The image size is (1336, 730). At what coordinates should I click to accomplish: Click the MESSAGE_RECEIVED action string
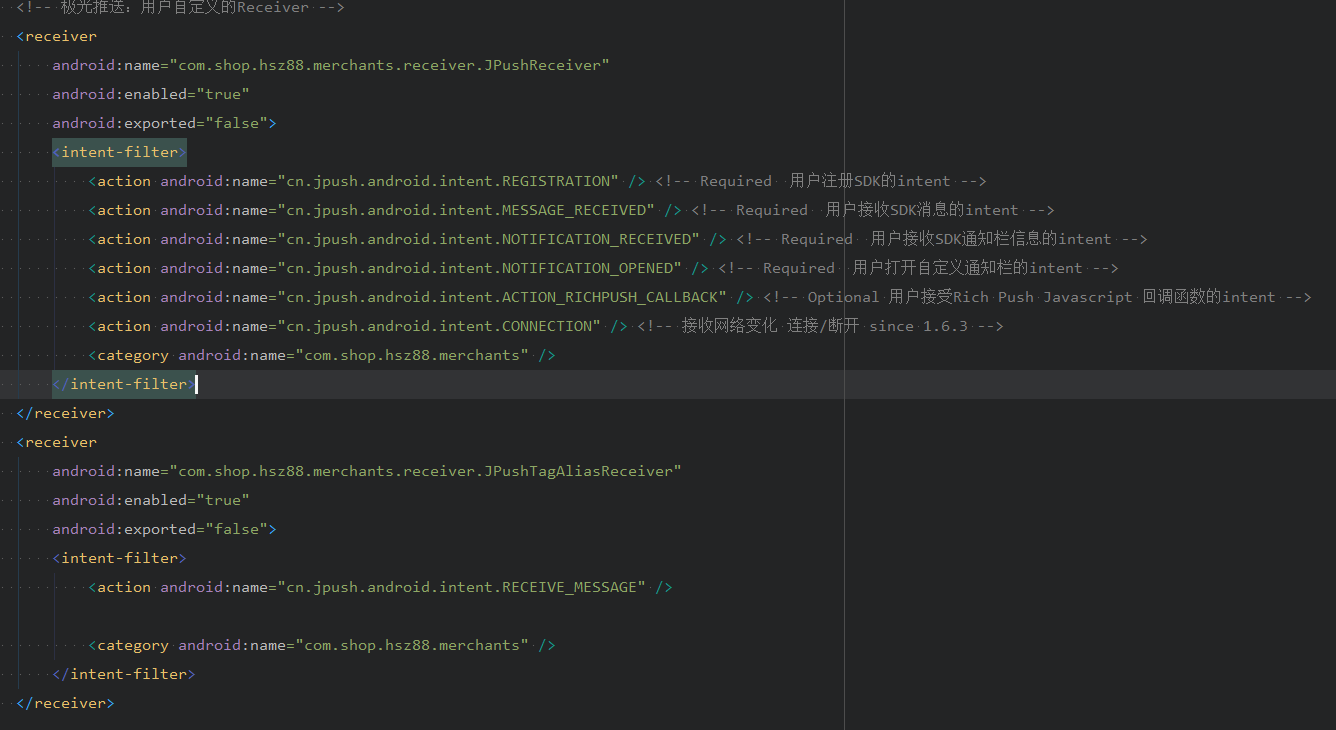coord(466,210)
